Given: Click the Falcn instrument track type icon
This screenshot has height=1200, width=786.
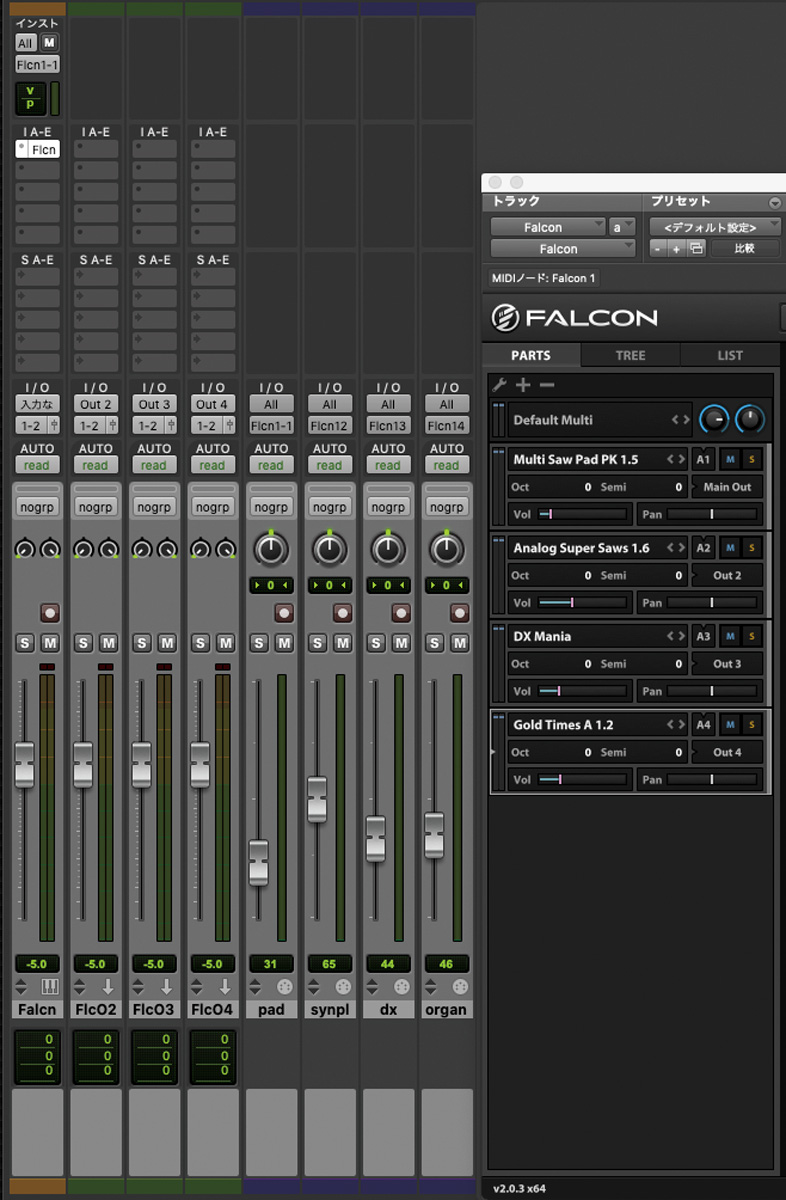Looking at the screenshot, I should 50,987.
